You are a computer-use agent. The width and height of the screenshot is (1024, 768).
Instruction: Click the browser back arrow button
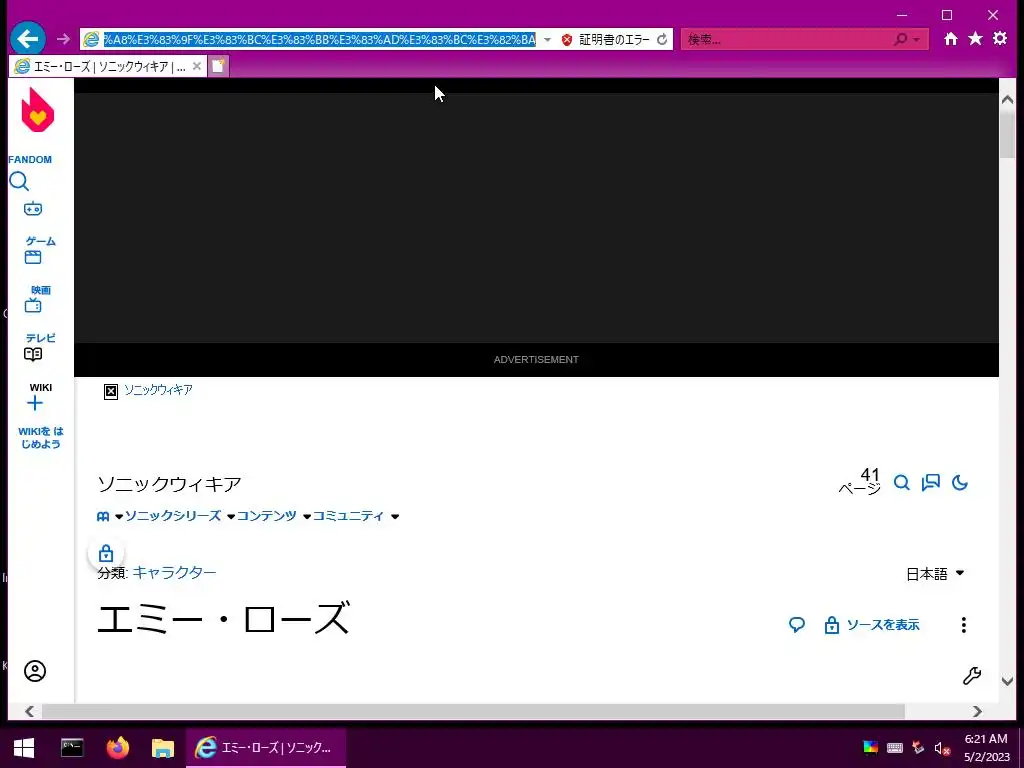pos(27,39)
